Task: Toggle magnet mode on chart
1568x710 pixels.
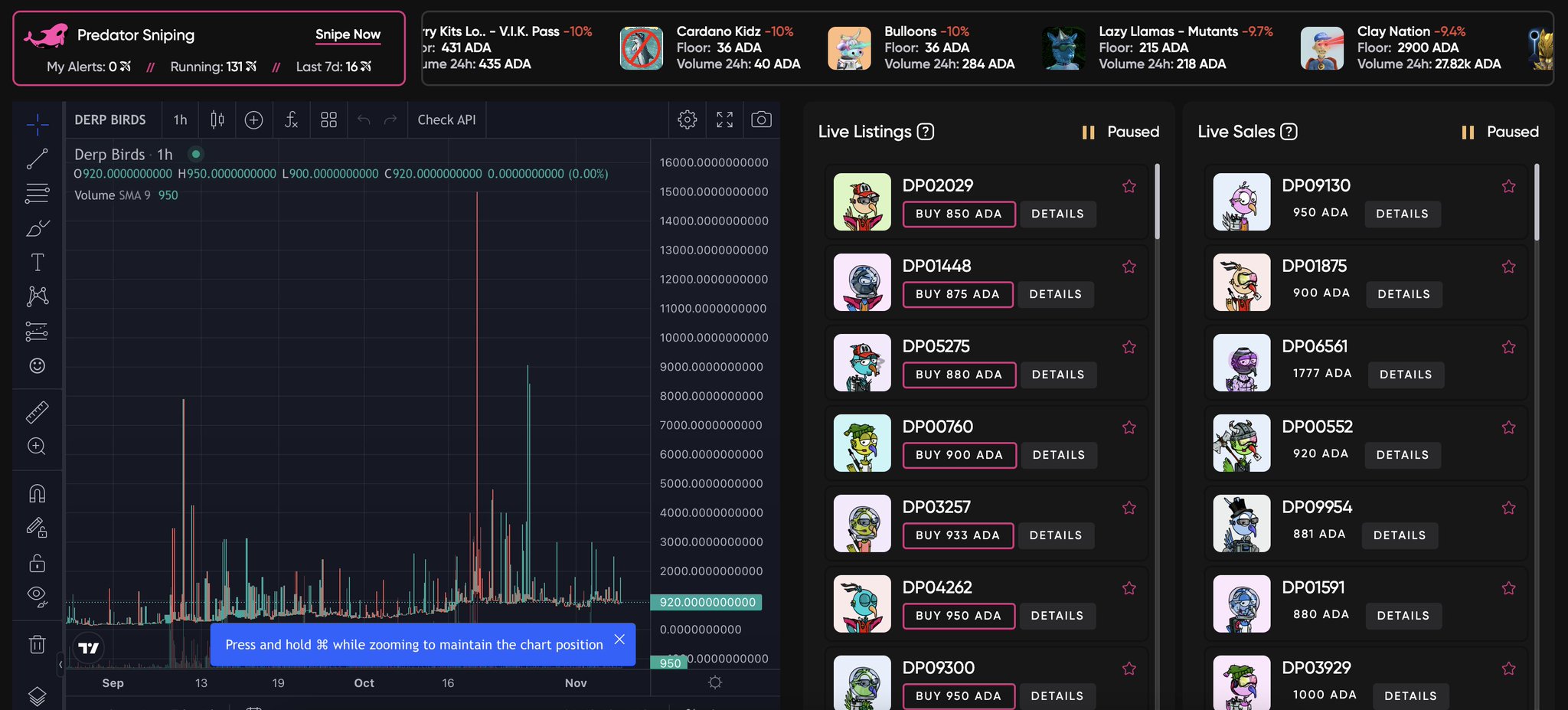Action: [37, 493]
